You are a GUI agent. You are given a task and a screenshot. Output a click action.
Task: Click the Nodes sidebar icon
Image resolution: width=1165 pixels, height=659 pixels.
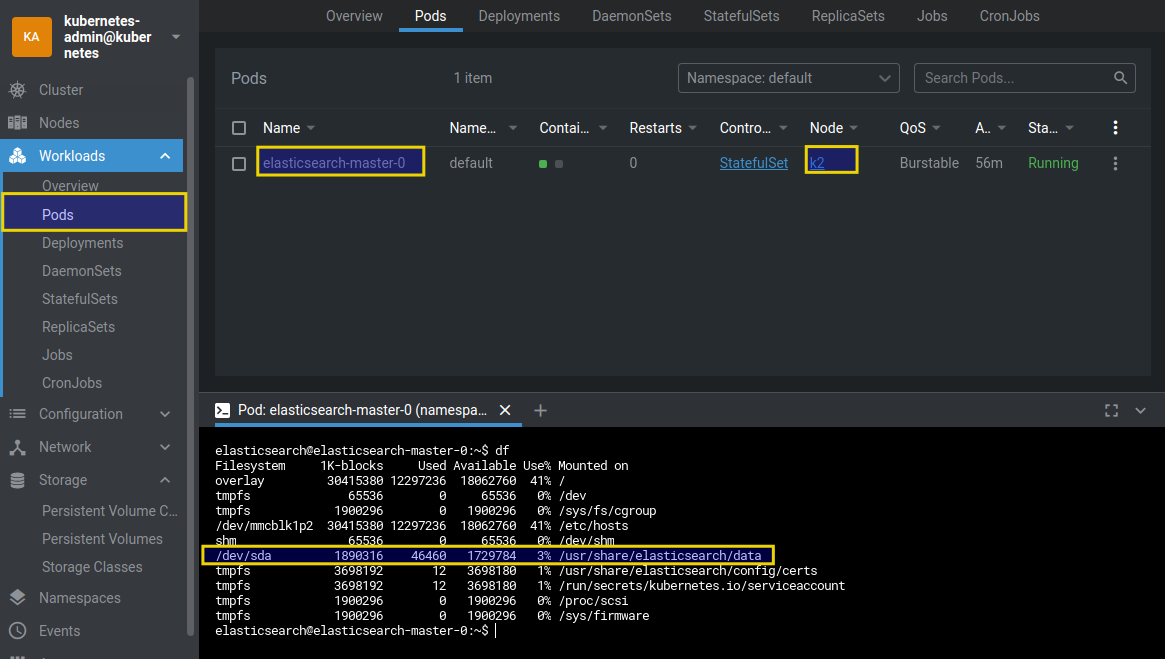tap(17, 123)
